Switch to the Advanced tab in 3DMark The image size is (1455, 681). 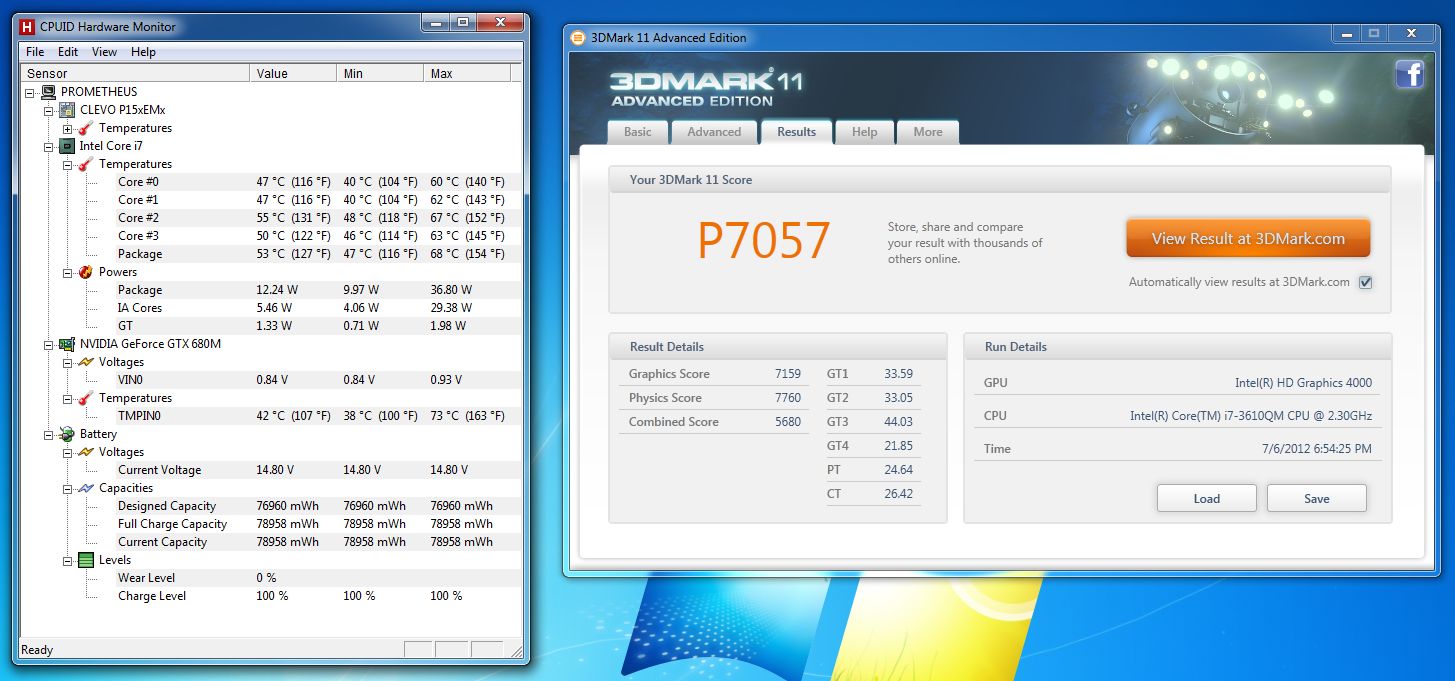coord(714,132)
